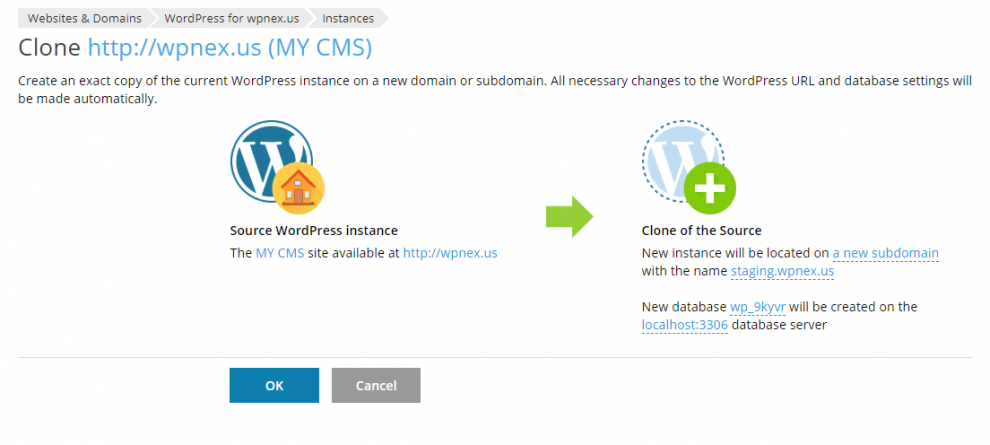The image size is (990, 445).
Task: Open the http://wpnex.us (MY CMS) title link
Action: [x=229, y=48]
